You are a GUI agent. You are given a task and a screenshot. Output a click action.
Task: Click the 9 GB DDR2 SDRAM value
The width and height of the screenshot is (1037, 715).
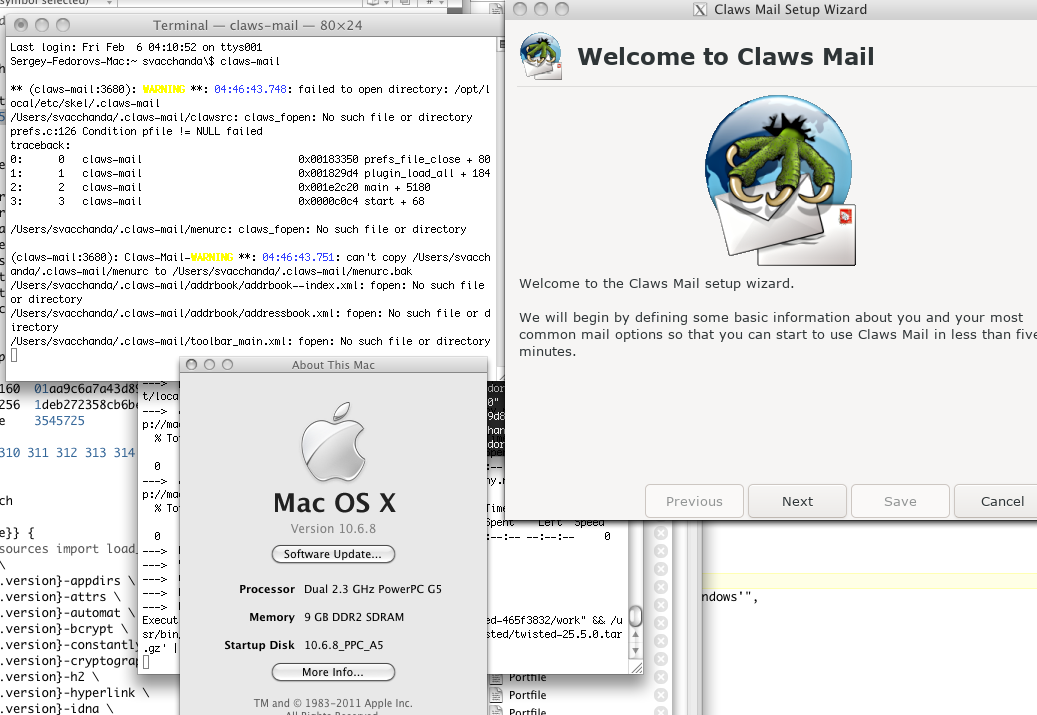point(354,617)
